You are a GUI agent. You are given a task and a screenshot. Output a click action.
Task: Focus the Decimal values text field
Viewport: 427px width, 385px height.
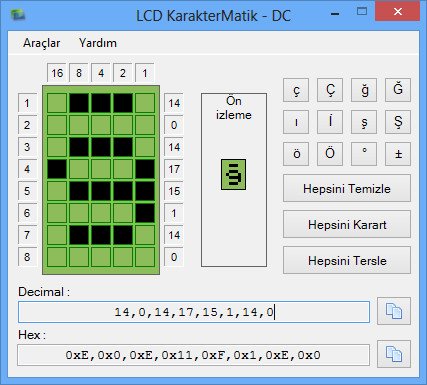194,312
